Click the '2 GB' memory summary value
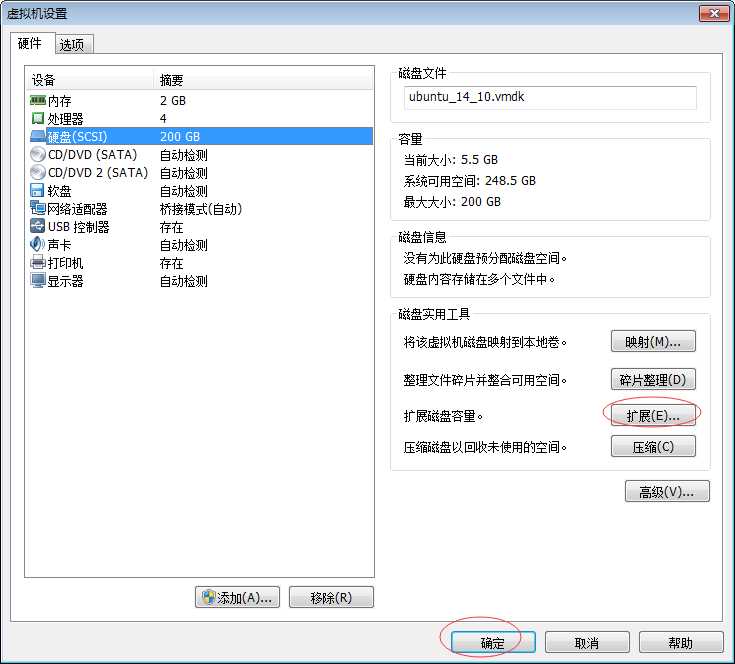This screenshot has width=735, height=664. click(x=173, y=101)
